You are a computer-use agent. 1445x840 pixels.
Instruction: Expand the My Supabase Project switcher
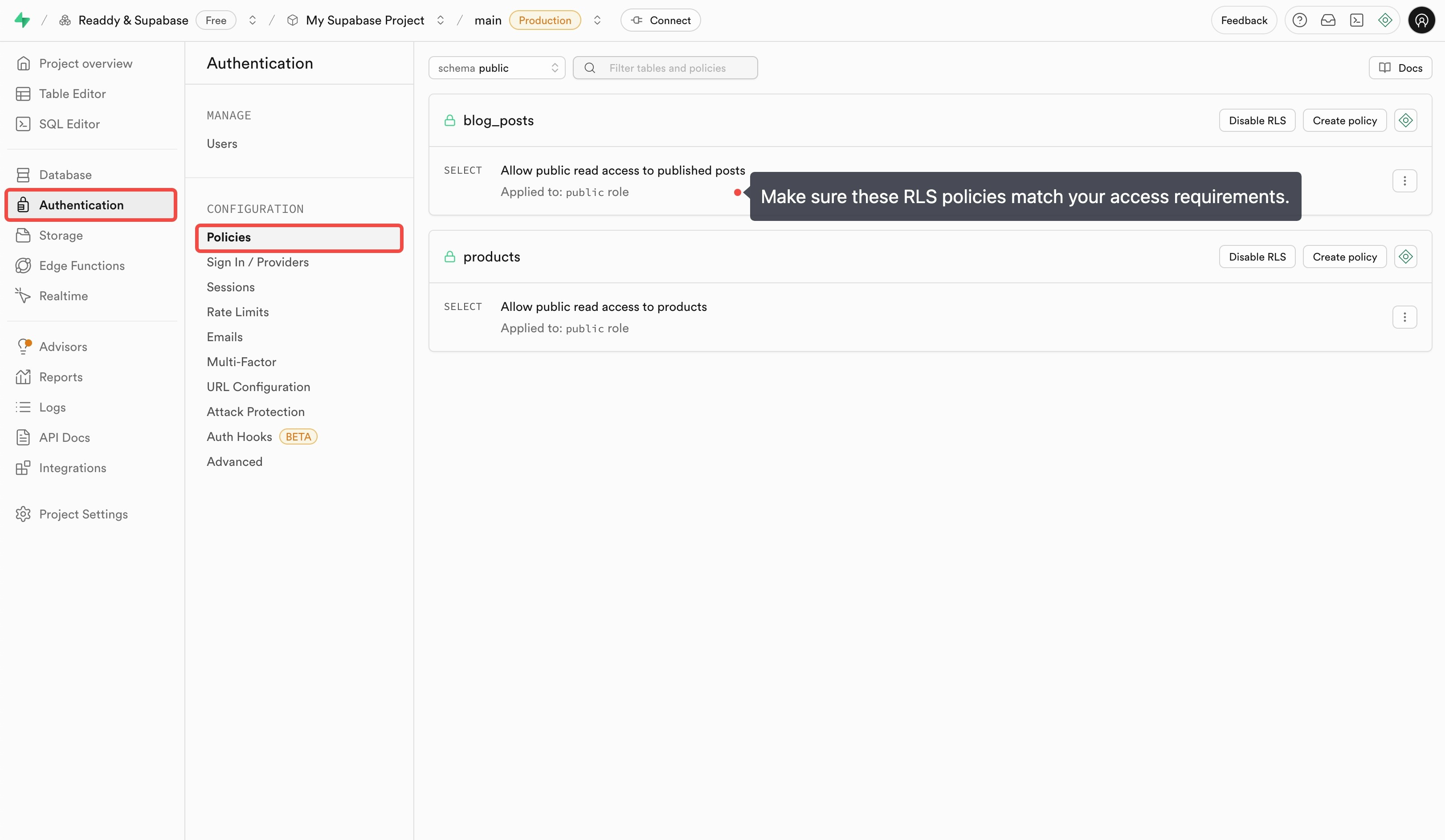[441, 20]
